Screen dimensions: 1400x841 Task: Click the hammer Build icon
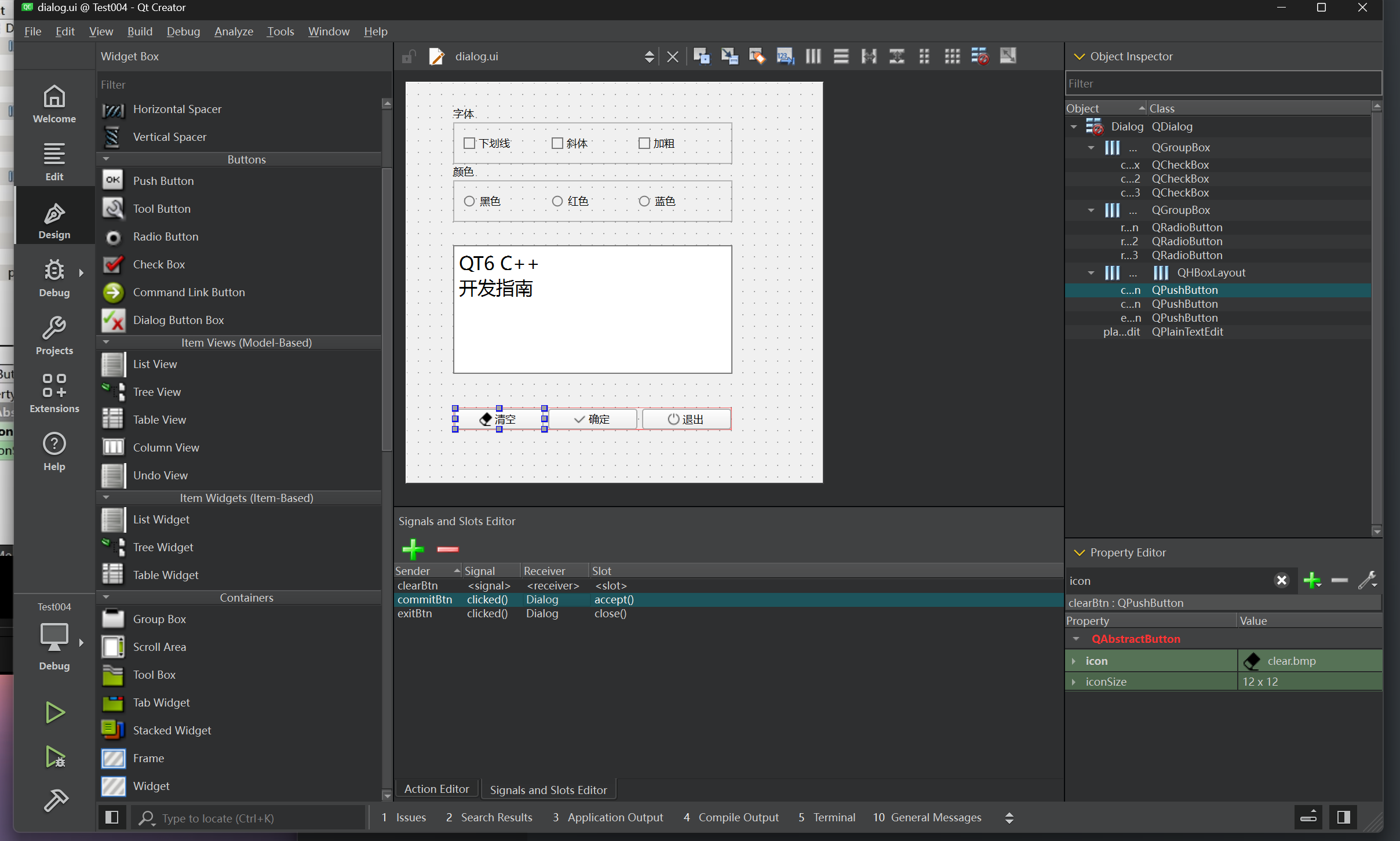[x=56, y=800]
